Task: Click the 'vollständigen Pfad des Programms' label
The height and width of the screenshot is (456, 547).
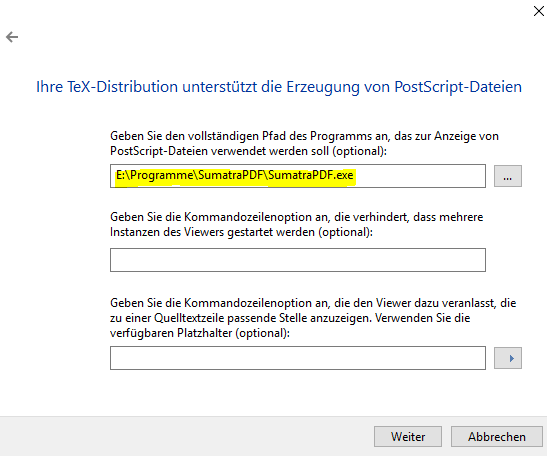Action: [304, 143]
